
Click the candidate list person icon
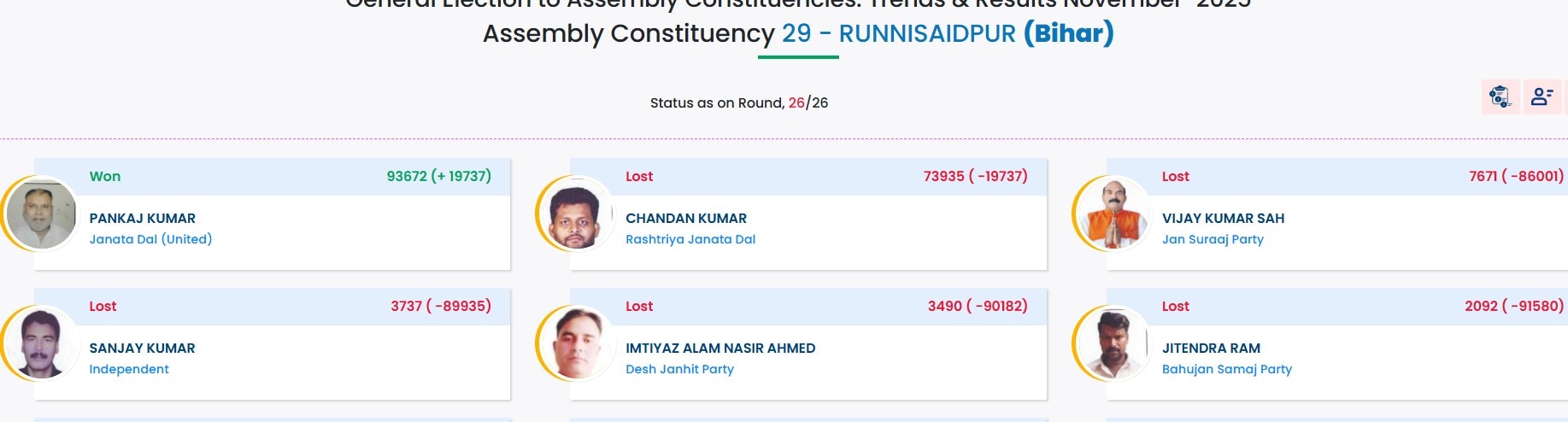[x=1542, y=97]
